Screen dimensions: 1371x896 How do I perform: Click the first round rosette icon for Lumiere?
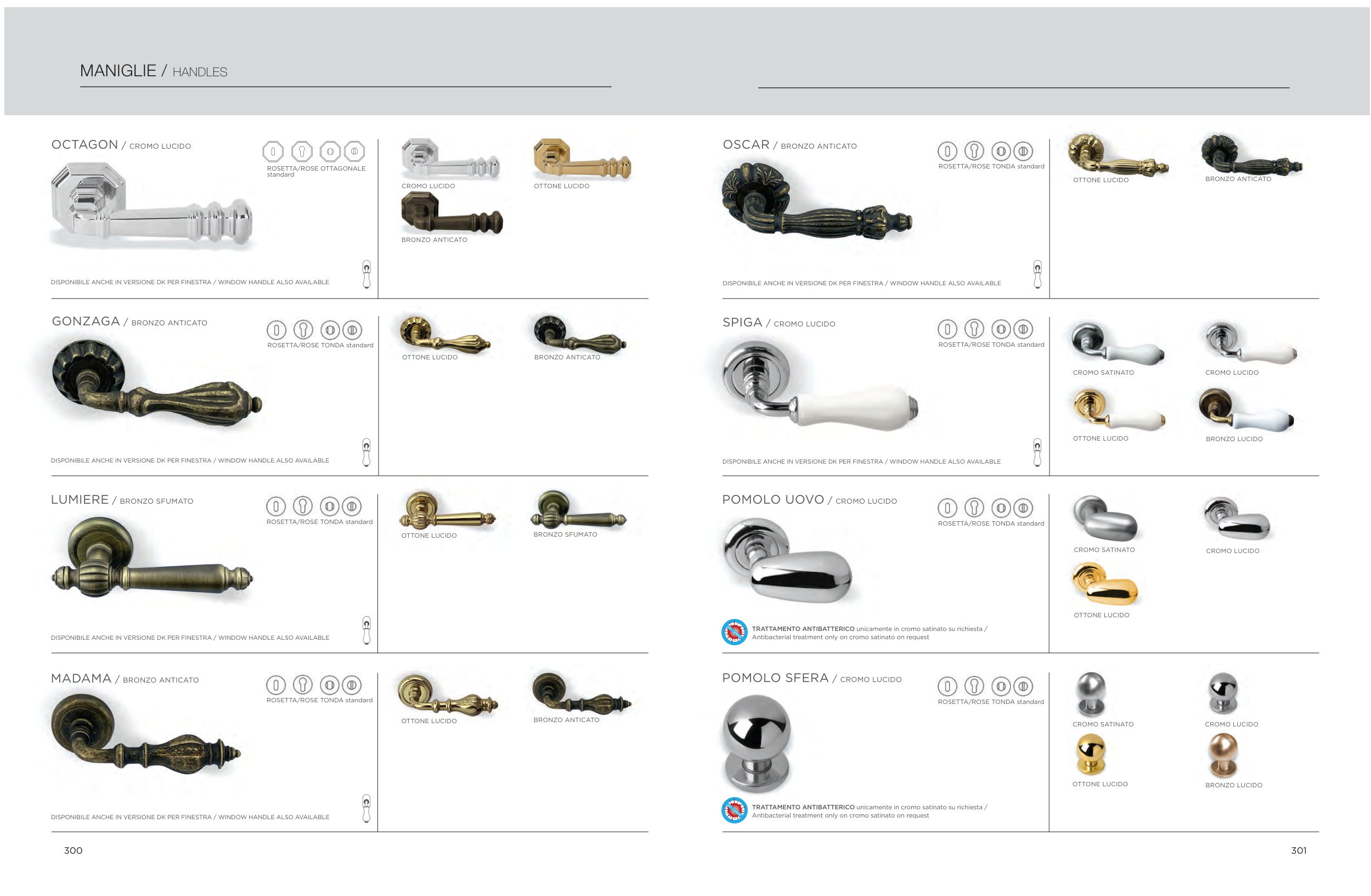(x=276, y=506)
